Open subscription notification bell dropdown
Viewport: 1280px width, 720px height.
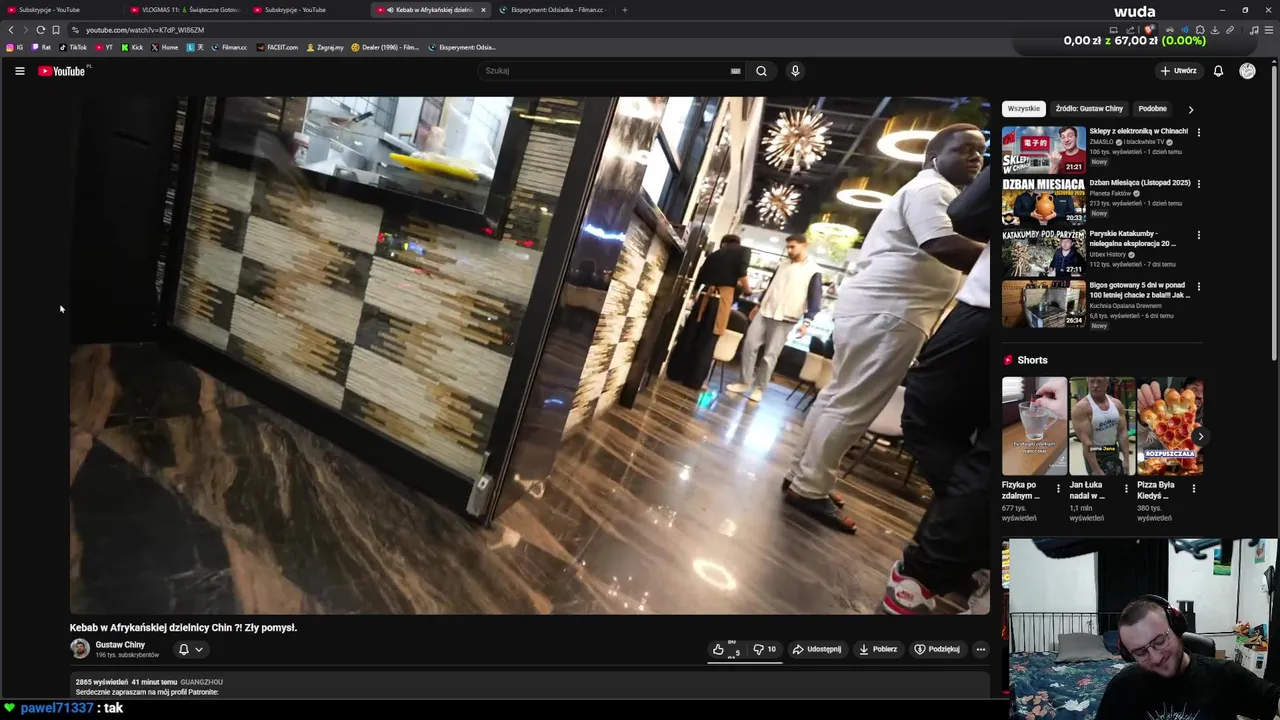pos(190,649)
